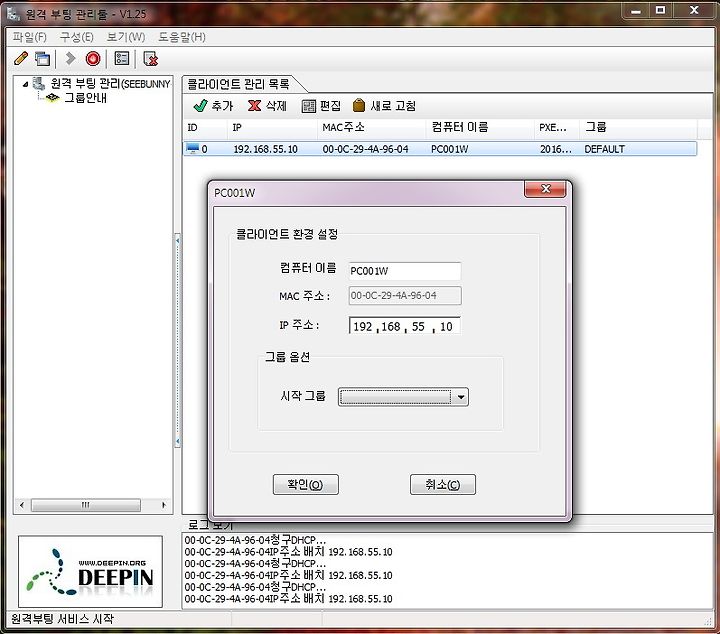Click the first log line with DHCP
Image resolution: width=720 pixels, height=634 pixels.
click(255, 540)
